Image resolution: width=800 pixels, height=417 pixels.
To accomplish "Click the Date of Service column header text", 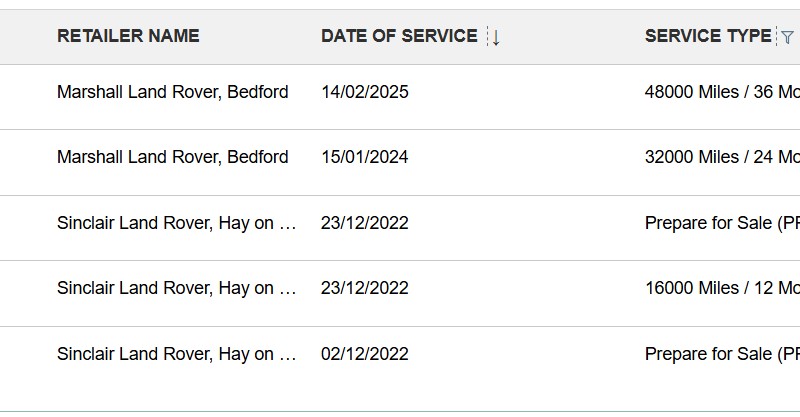I will 399,36.
